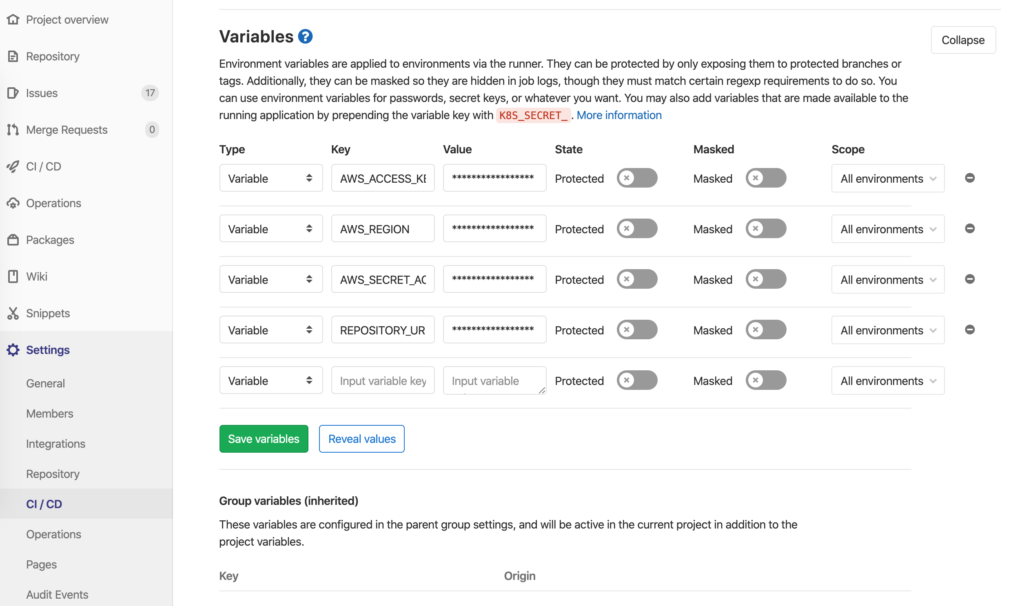Toggle Protected state for AWS_ACCESS_KEY variable

637,178
